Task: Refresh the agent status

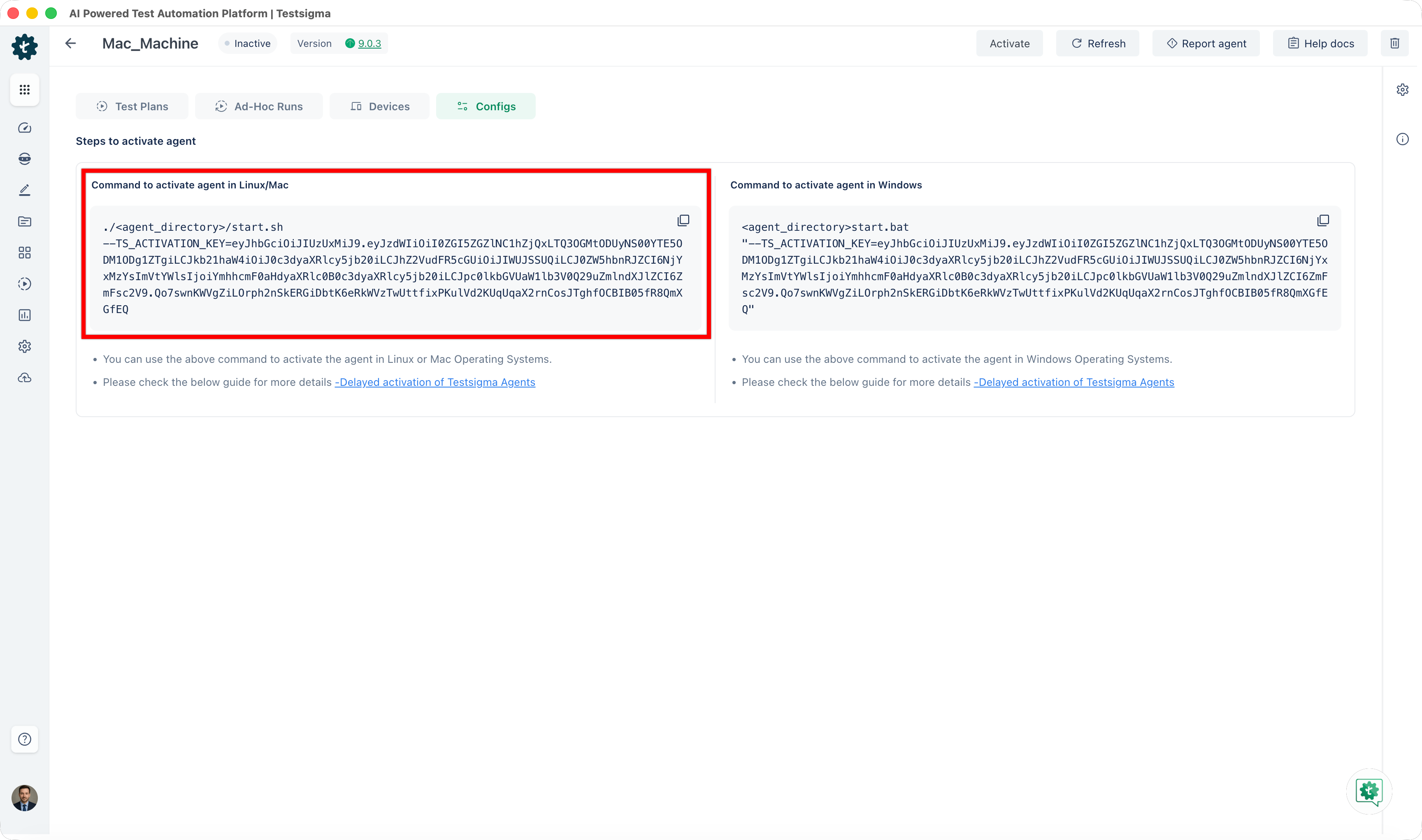Action: (x=1098, y=44)
